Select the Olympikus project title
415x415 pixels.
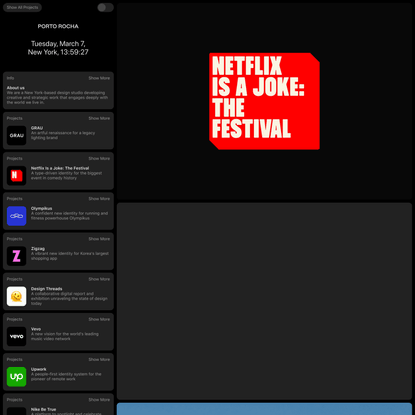point(42,208)
